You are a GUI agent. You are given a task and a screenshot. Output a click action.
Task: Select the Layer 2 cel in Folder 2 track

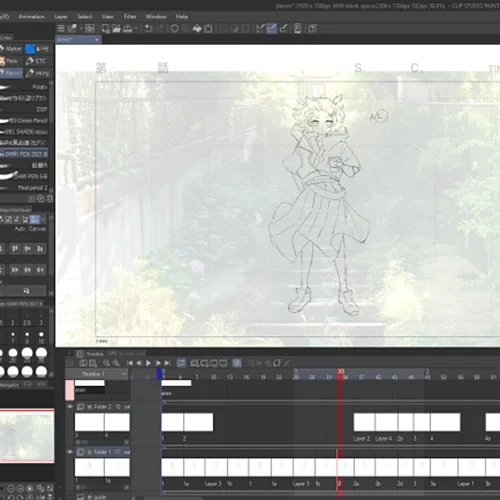click(364, 422)
